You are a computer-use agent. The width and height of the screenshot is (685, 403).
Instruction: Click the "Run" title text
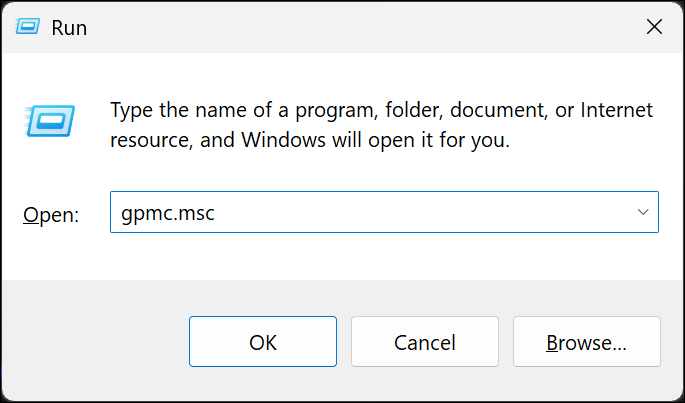point(69,28)
